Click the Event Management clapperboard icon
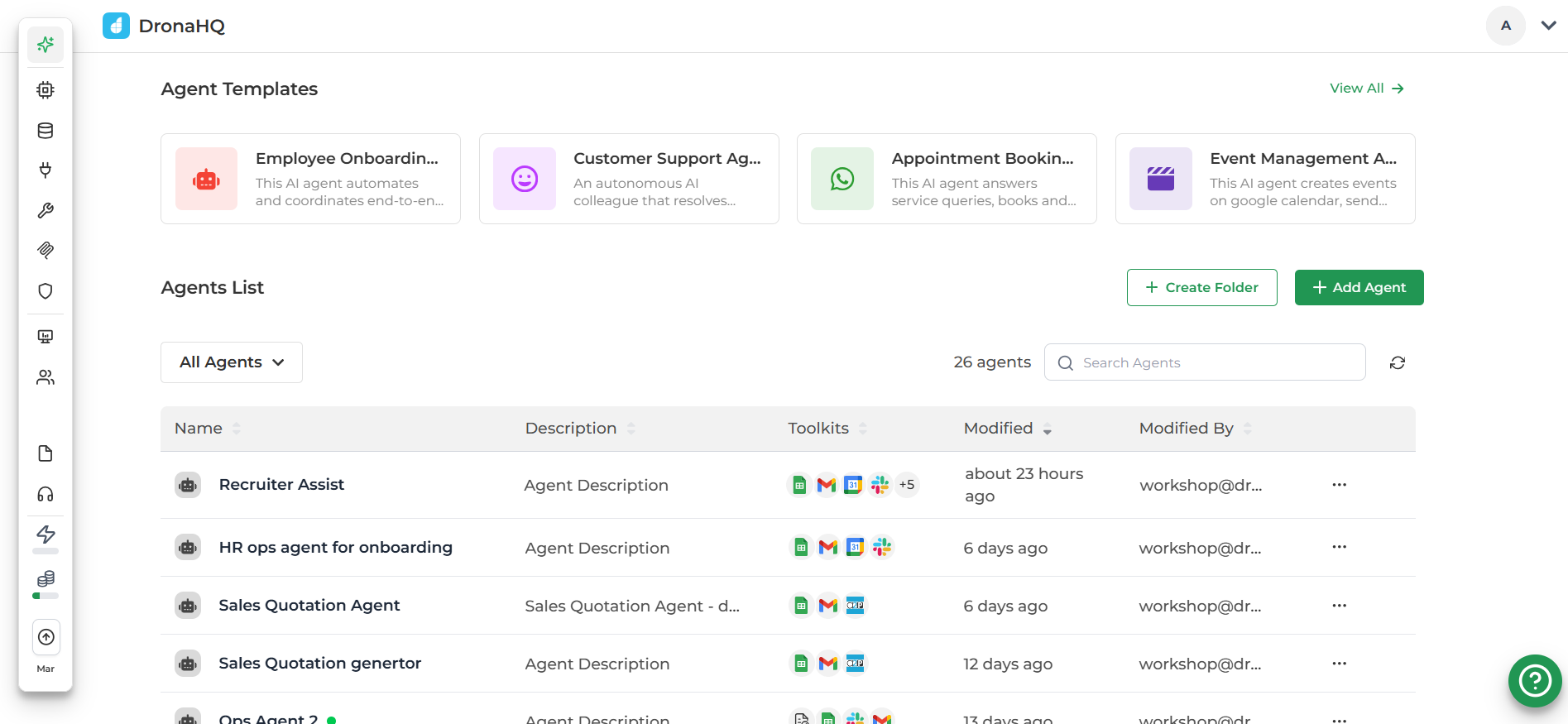The image size is (1568, 724). (1161, 179)
